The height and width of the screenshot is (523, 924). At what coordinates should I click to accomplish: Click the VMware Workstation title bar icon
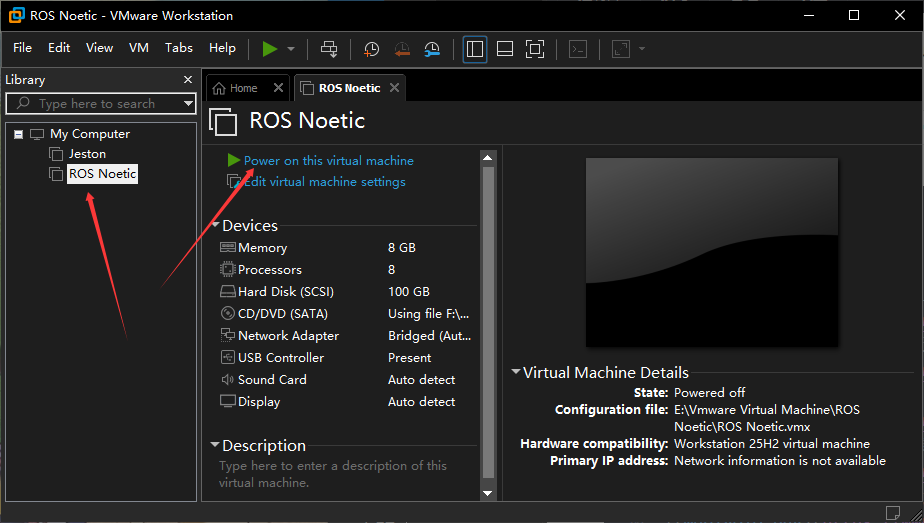(x=16, y=15)
